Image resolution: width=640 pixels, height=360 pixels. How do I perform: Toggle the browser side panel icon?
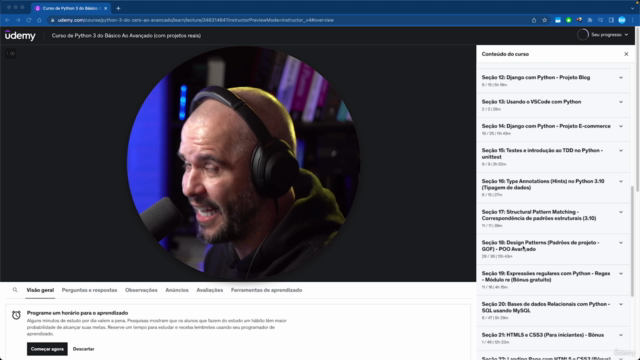click(611, 20)
